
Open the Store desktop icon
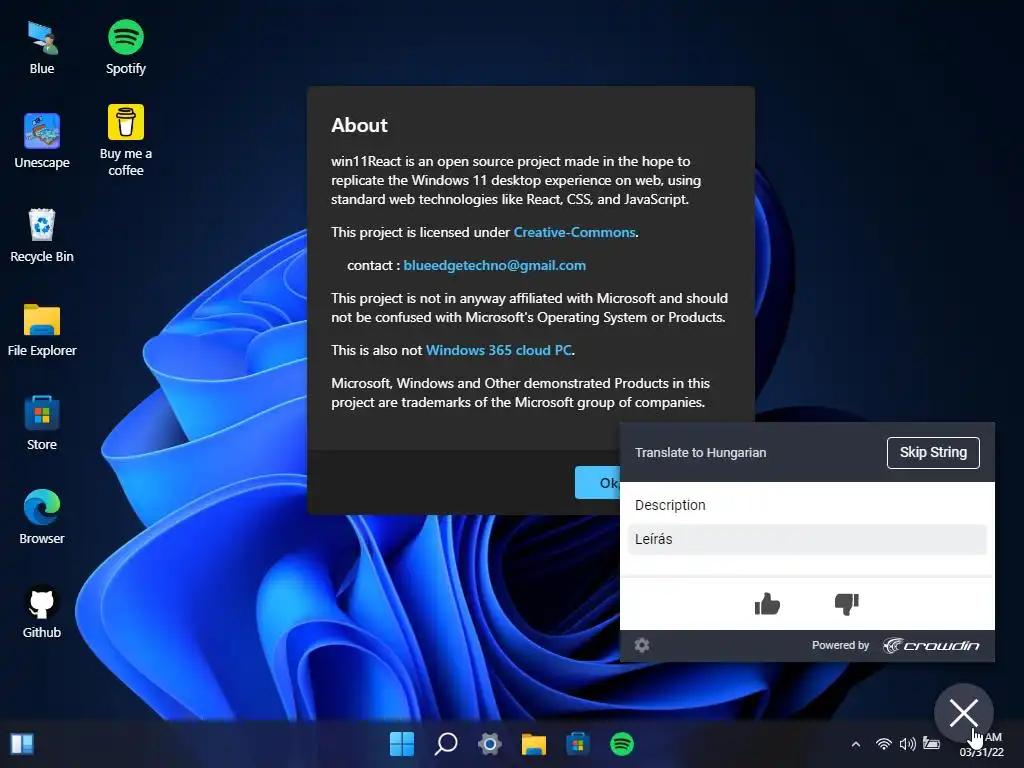[x=42, y=423]
